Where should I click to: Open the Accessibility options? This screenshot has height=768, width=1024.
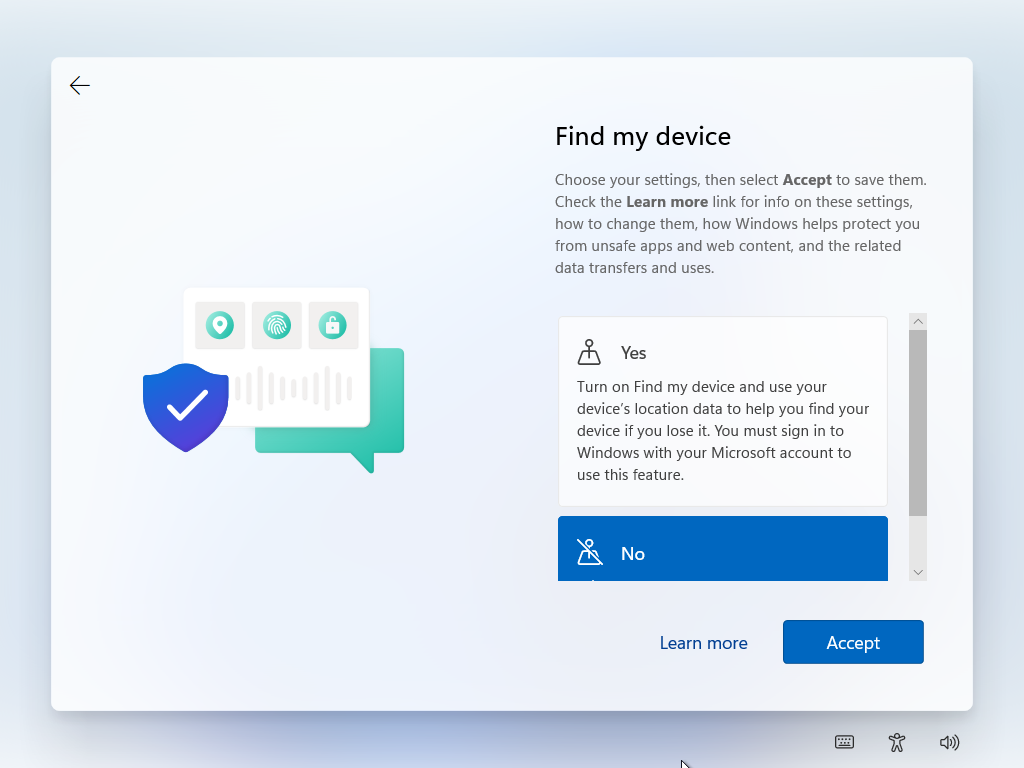[897, 742]
